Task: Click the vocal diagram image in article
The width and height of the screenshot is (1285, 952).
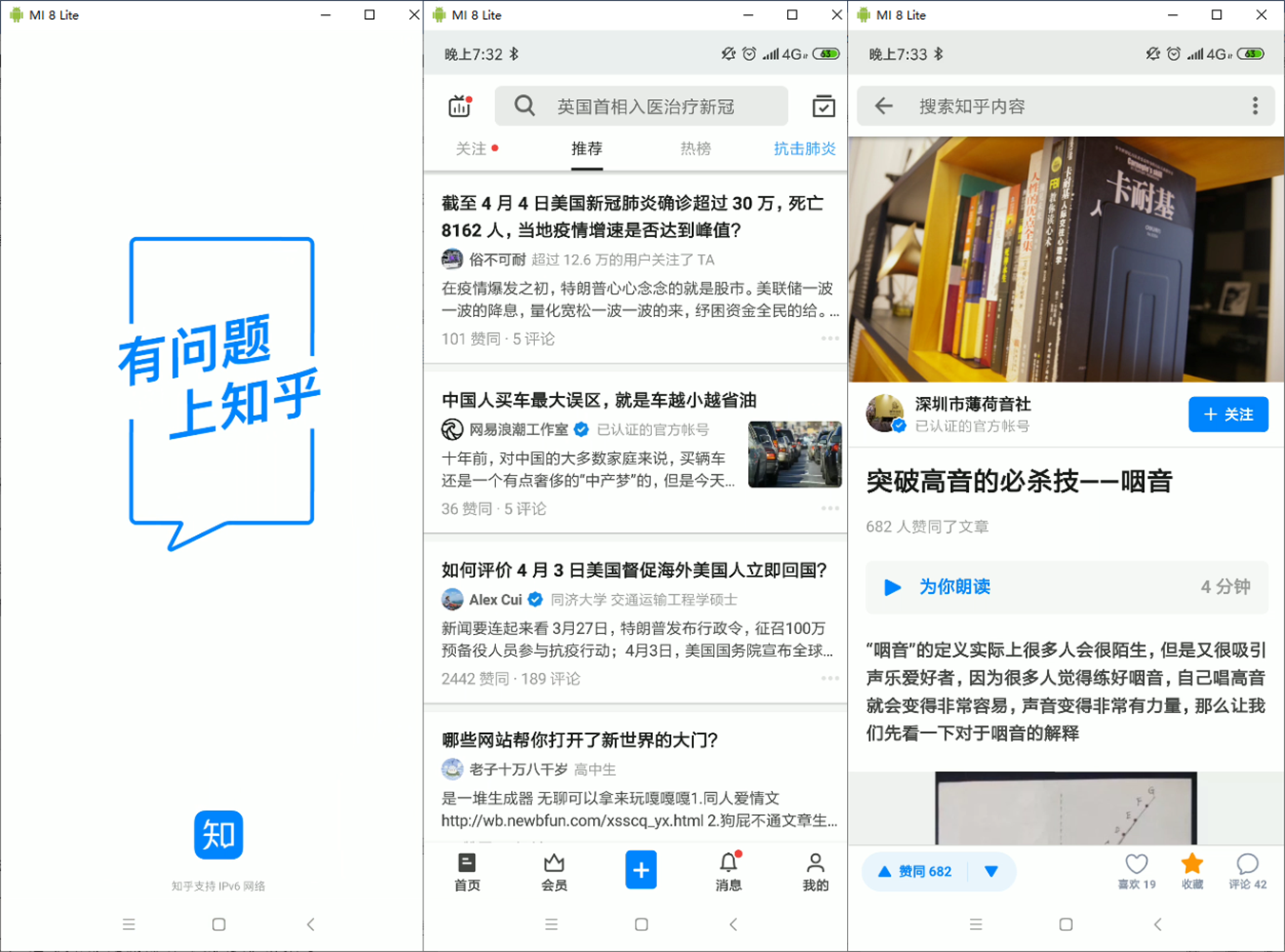Action: [x=1066, y=807]
